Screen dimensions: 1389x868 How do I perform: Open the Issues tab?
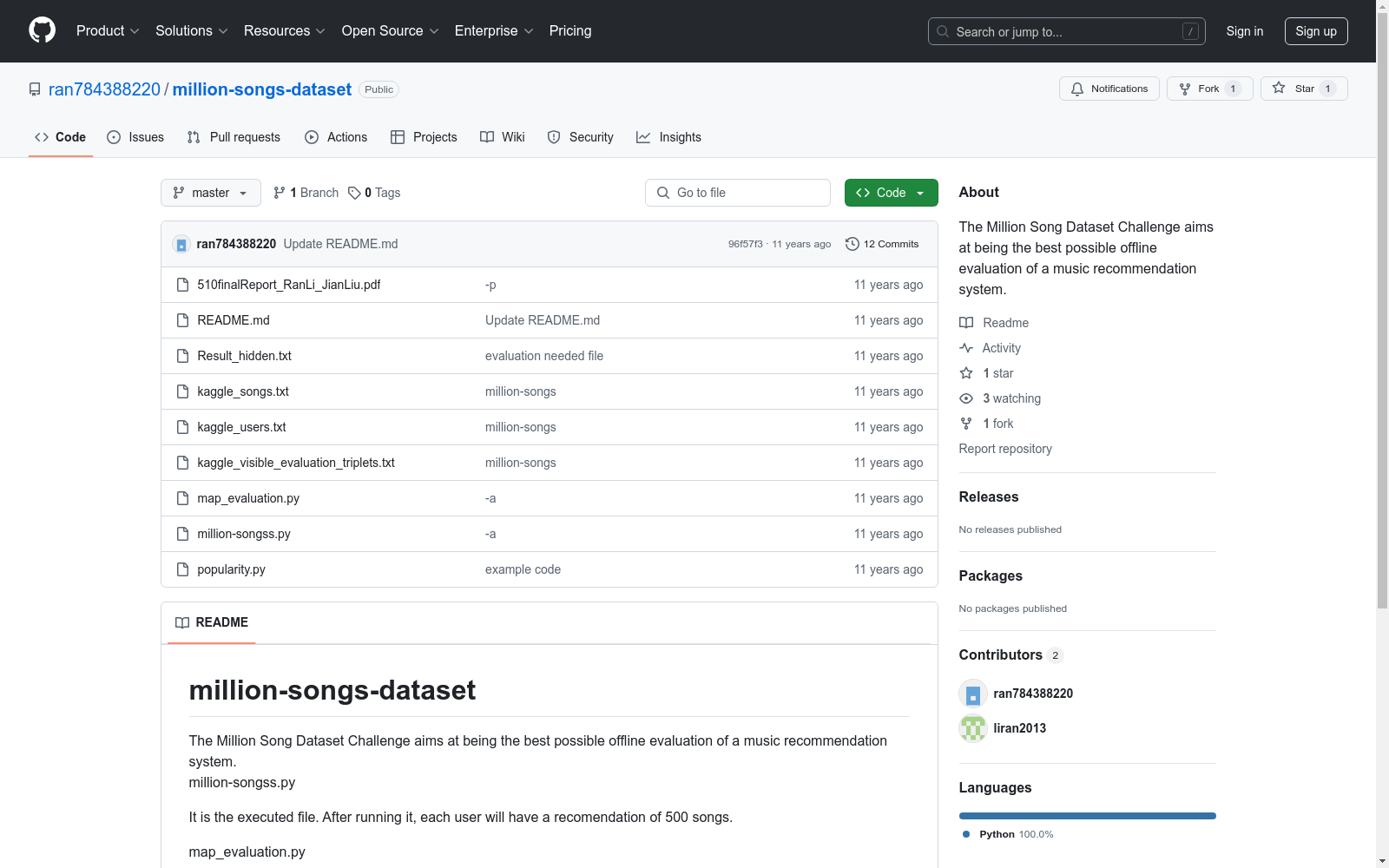(135, 137)
